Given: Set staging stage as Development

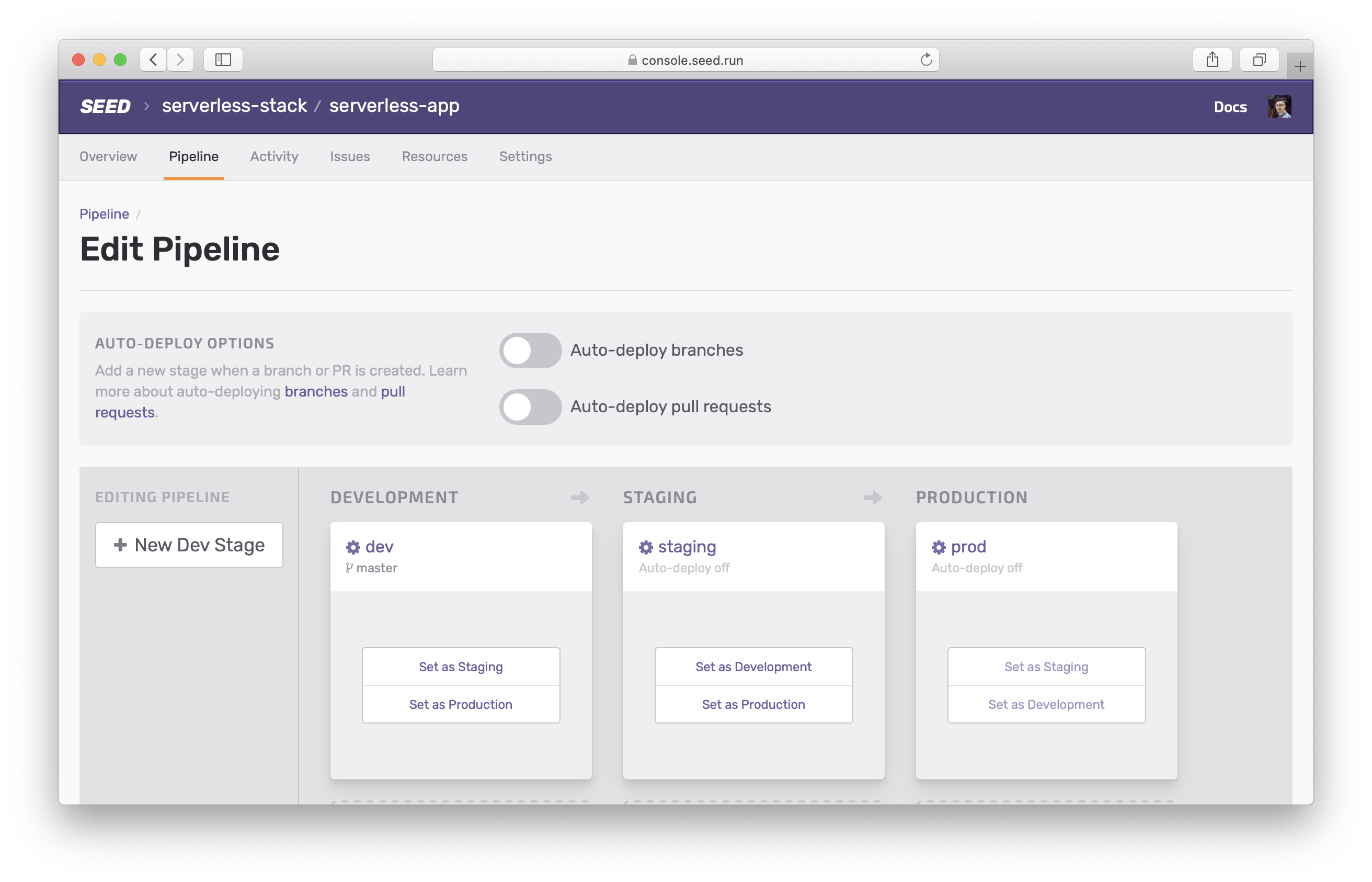Looking at the screenshot, I should tap(753, 666).
